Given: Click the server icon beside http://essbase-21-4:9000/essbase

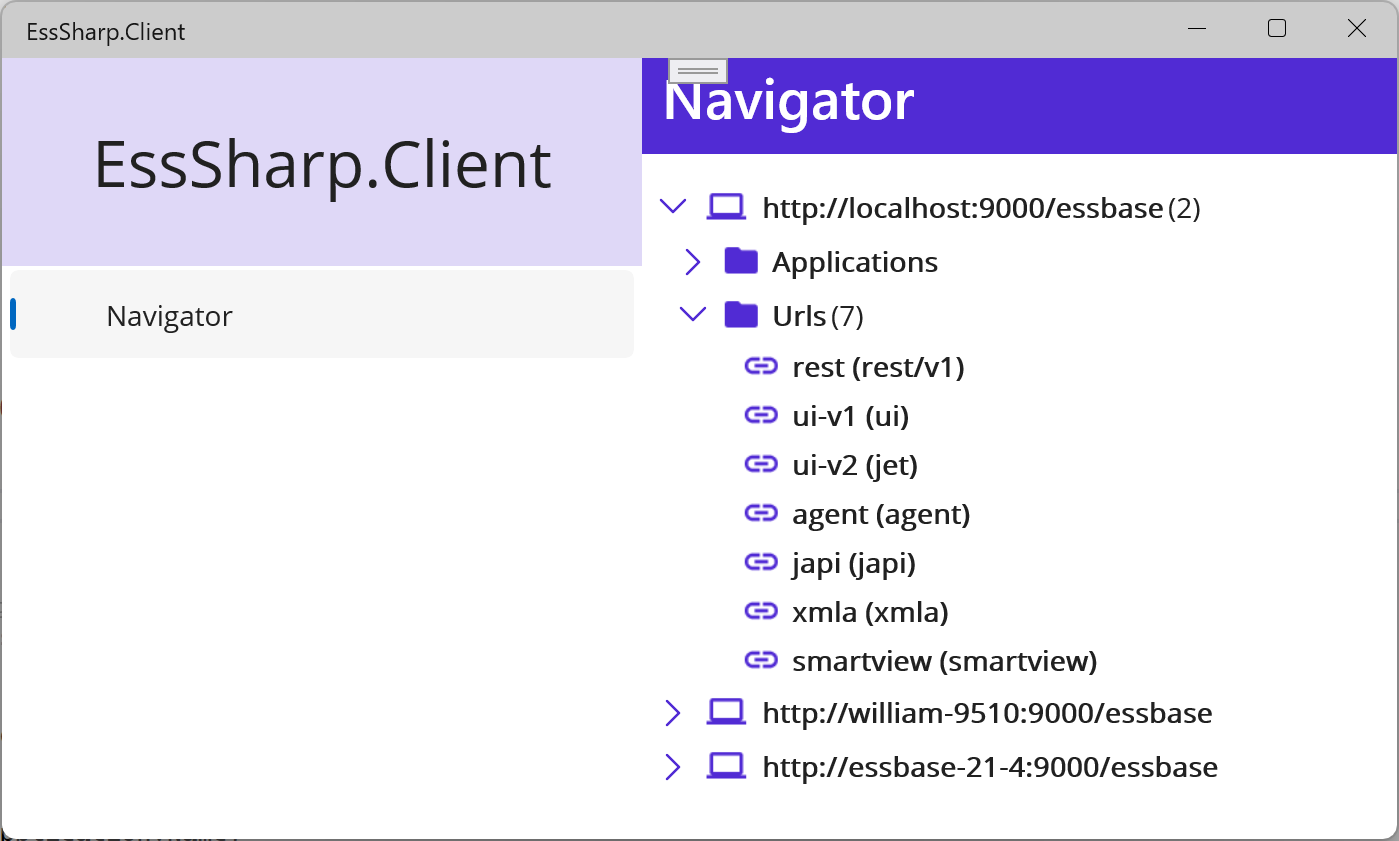Looking at the screenshot, I should 726,765.
